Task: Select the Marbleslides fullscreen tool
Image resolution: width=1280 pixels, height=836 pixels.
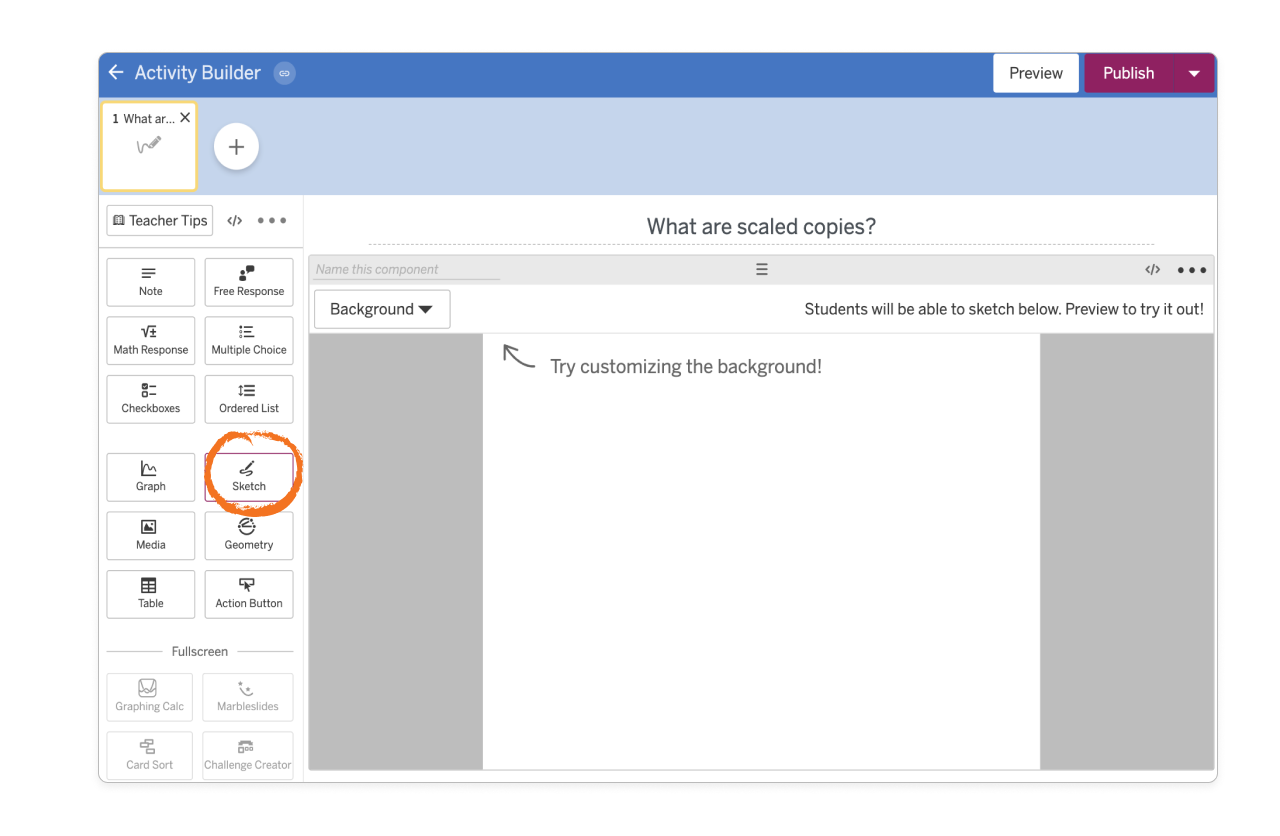Action: coord(247,697)
